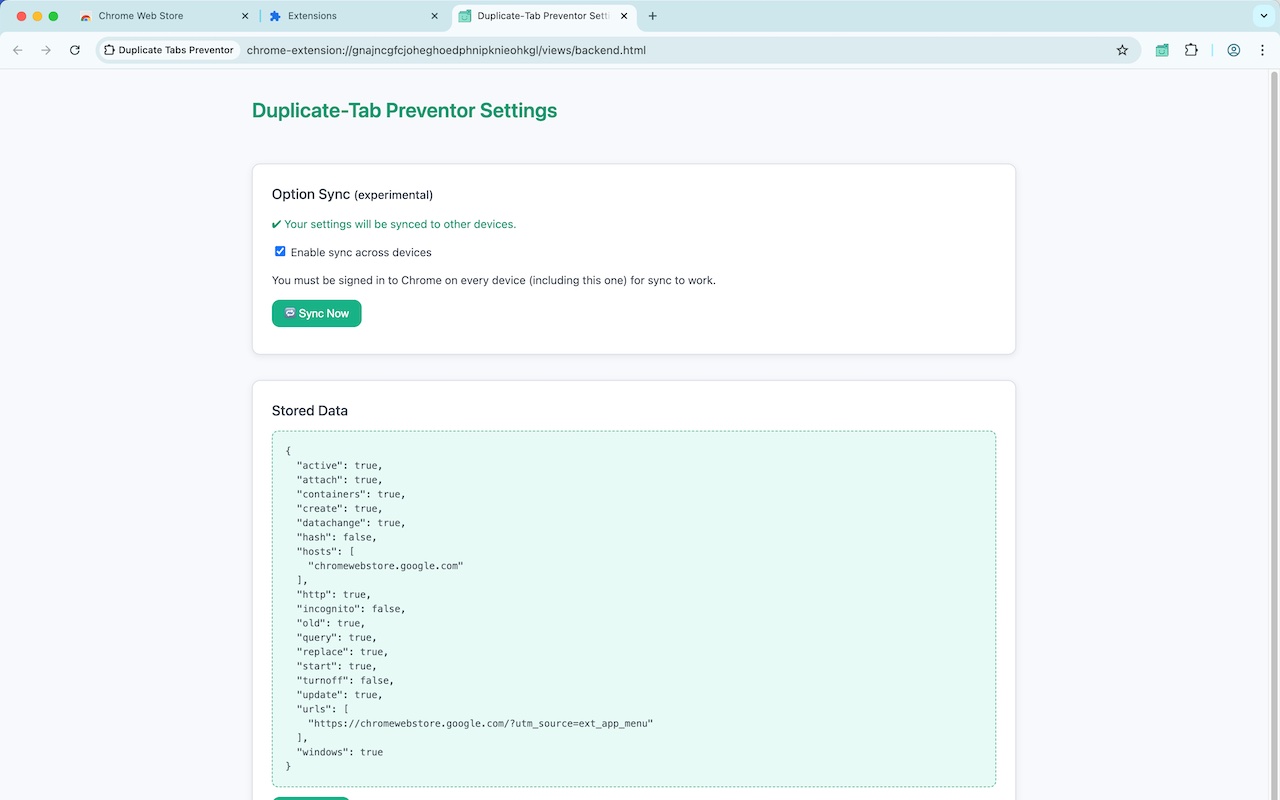Bookmark this page with the star icon
This screenshot has height=800, width=1280.
click(1122, 50)
